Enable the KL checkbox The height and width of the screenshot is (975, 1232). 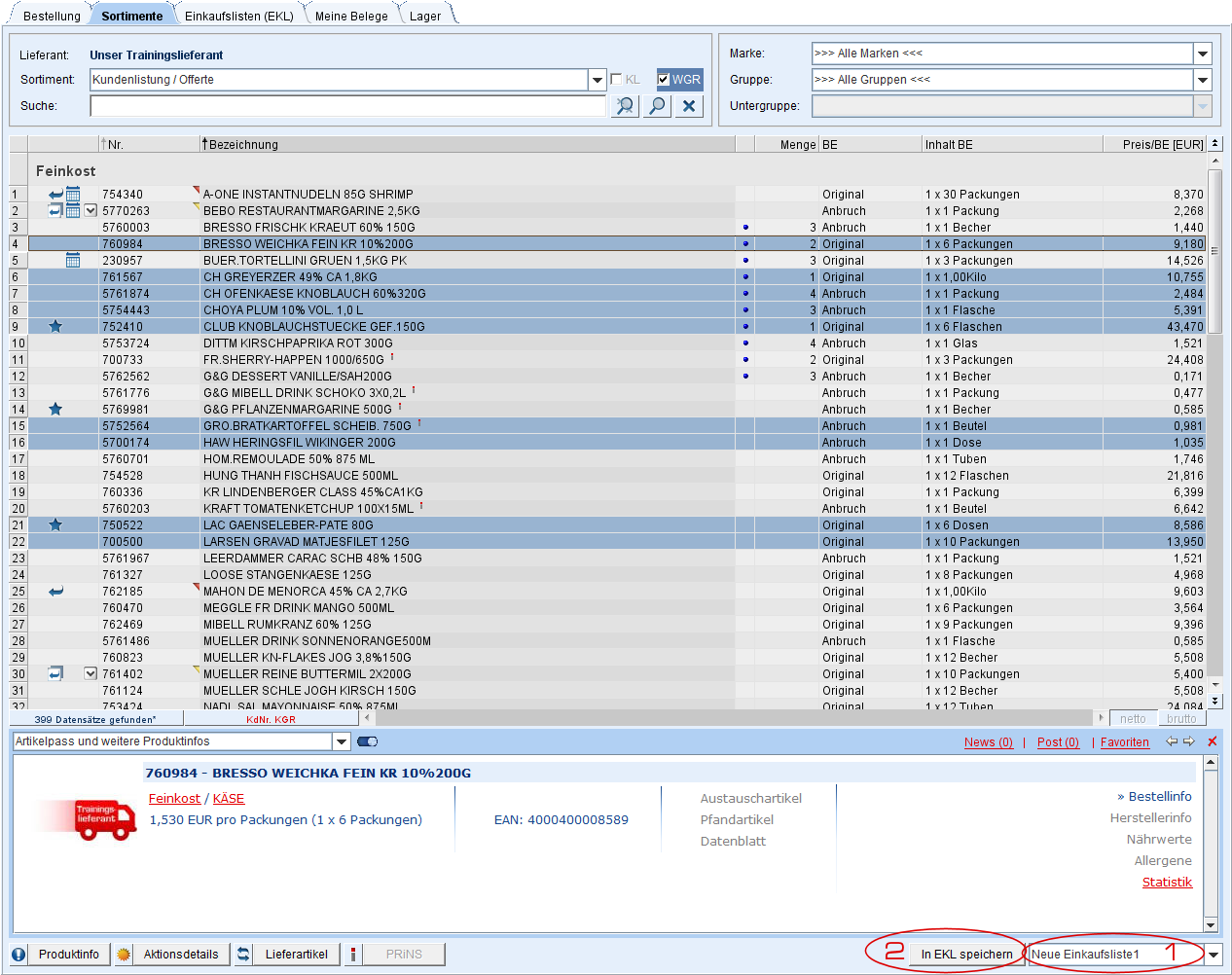pos(616,80)
